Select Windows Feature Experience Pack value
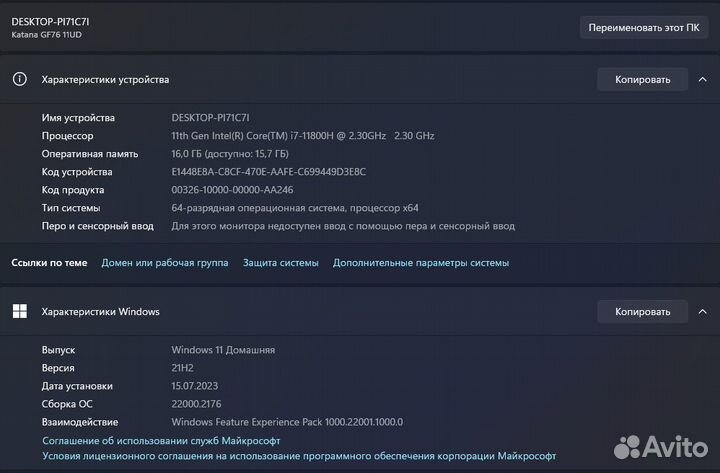The image size is (720, 473). (x=287, y=422)
